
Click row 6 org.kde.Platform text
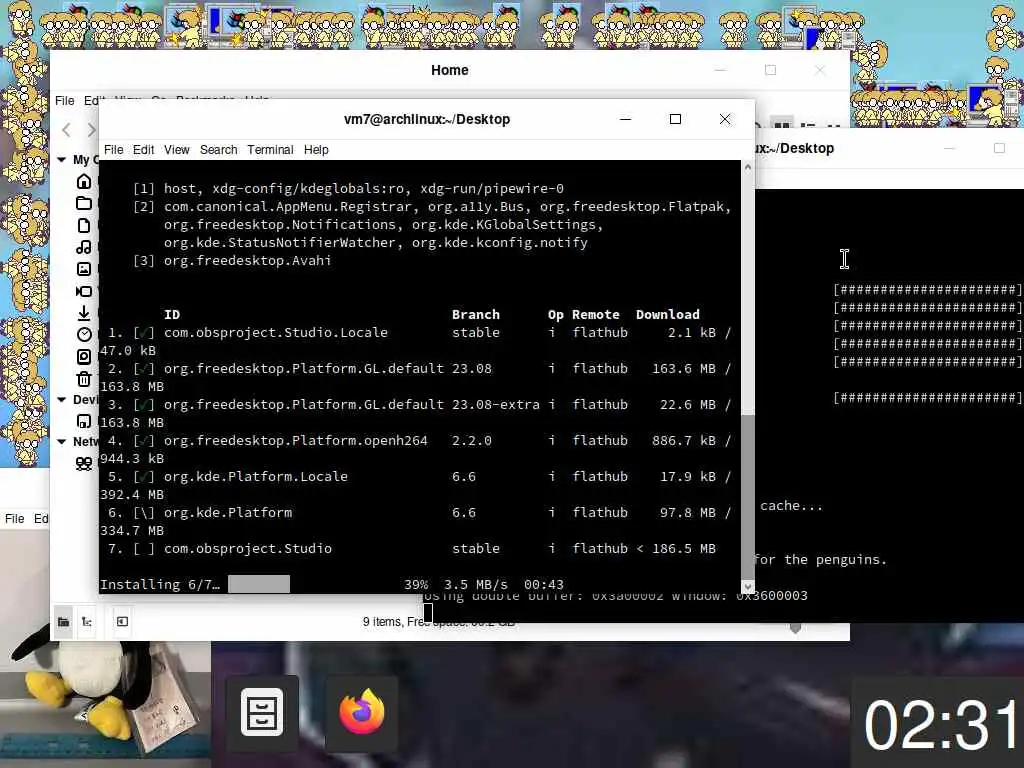[228, 512]
